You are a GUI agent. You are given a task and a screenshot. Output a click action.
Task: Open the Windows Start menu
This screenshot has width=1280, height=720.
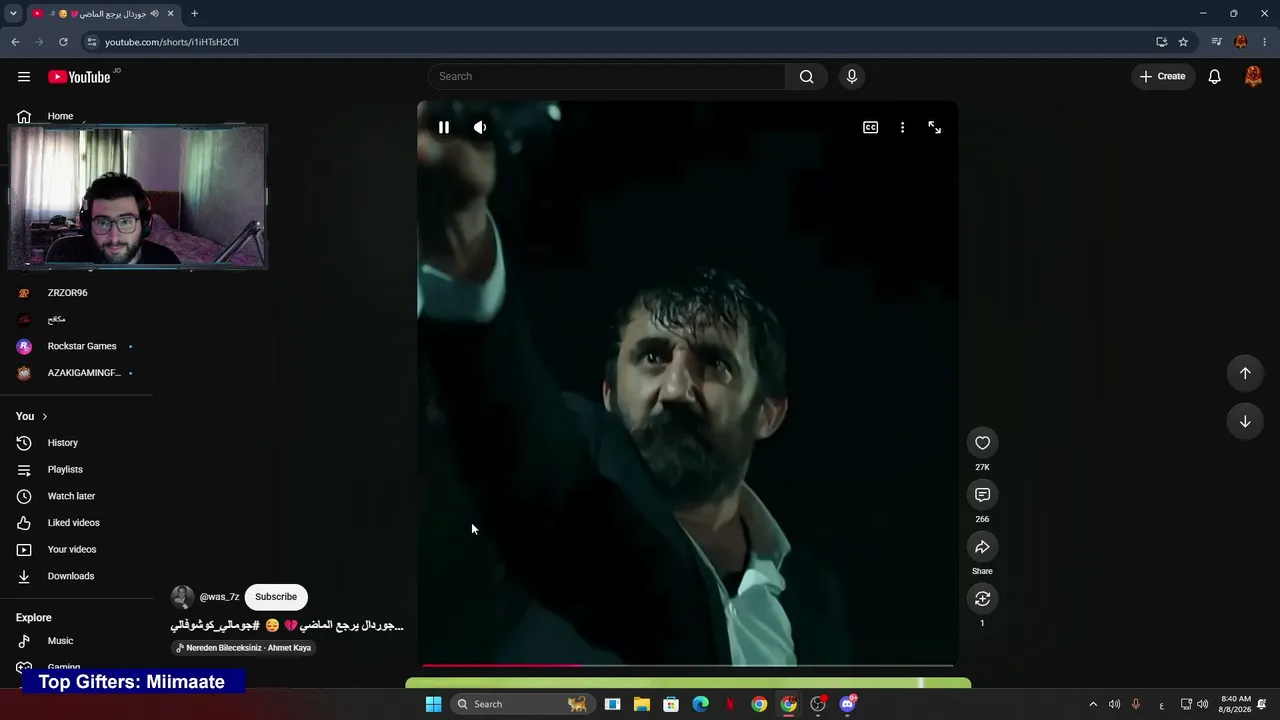click(433, 704)
